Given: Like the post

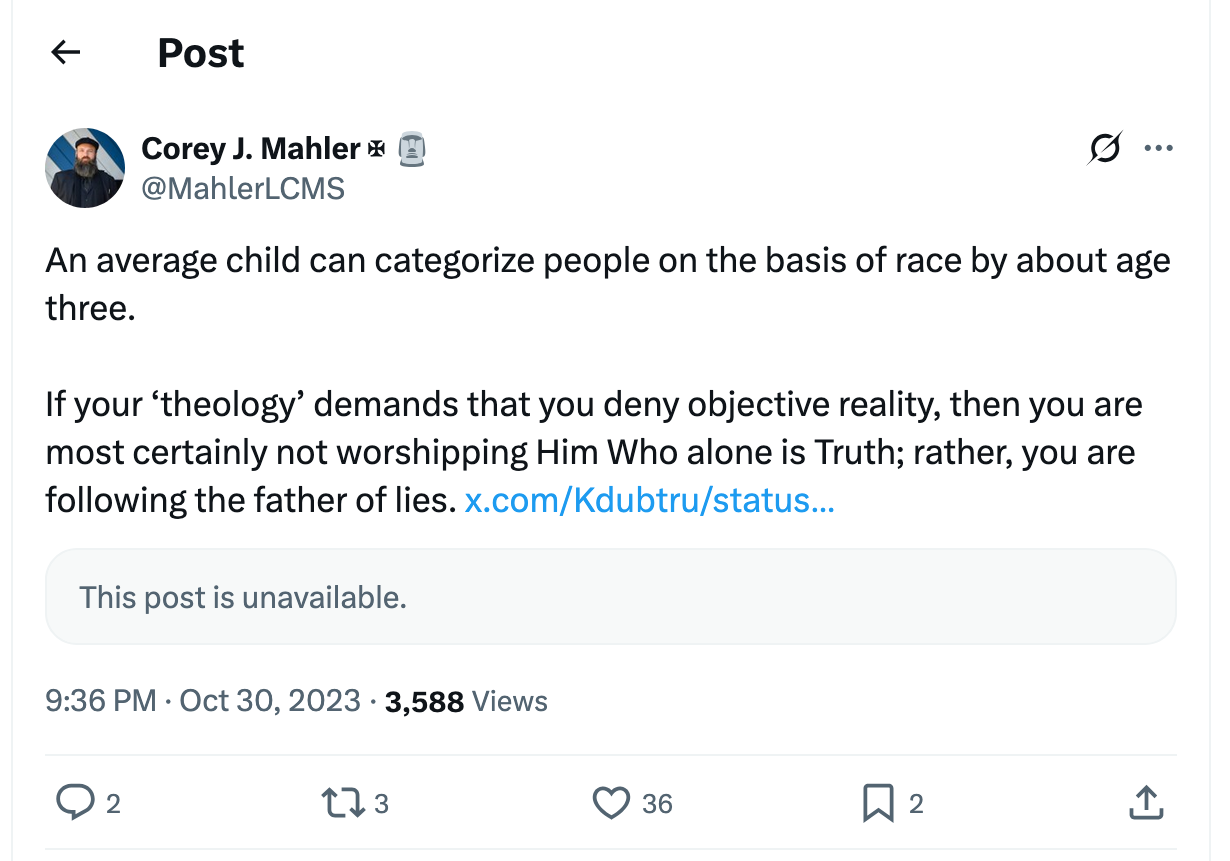Looking at the screenshot, I should tap(615, 802).
